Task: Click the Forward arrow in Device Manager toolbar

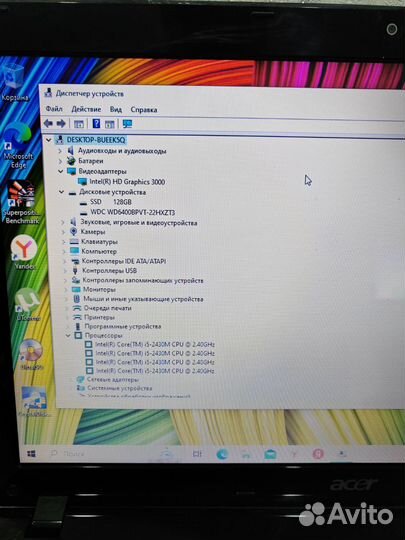Action: 61,123
